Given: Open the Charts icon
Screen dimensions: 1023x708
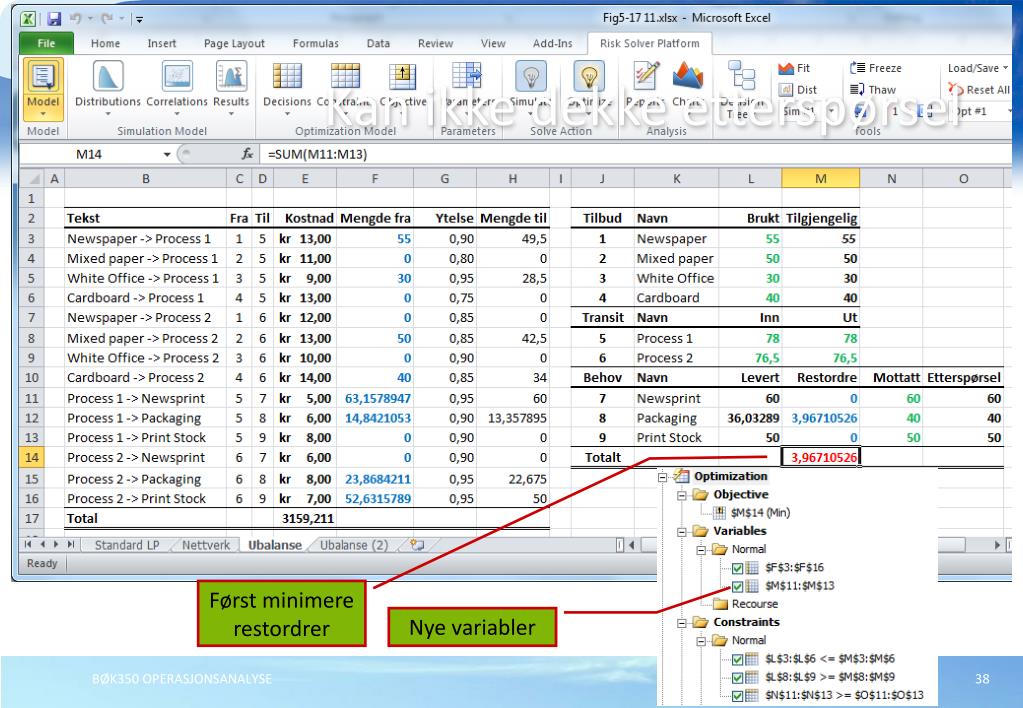Looking at the screenshot, I should pos(688,76).
